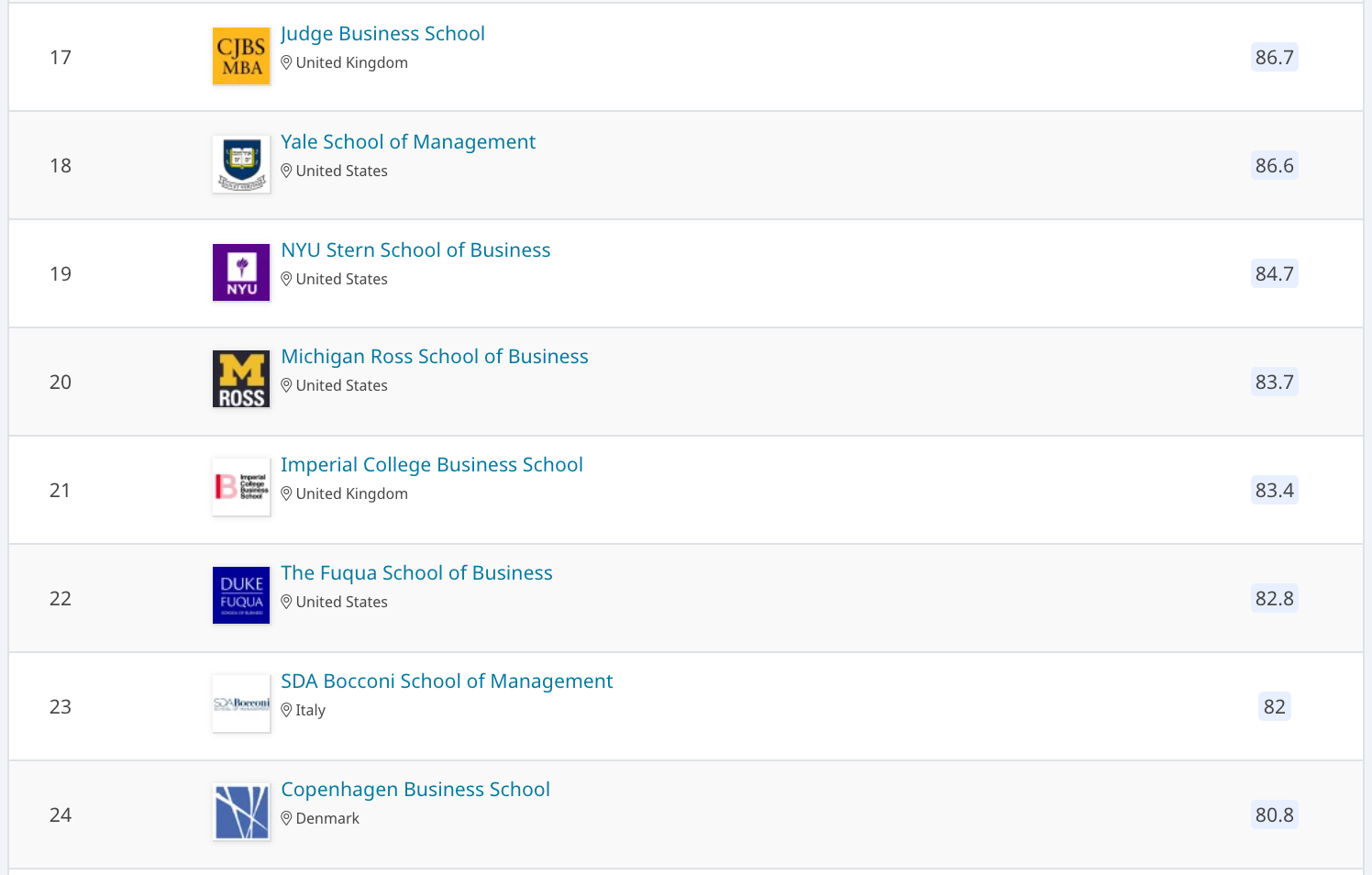
Task: Open the Copenhagen Business School link
Action: click(415, 790)
